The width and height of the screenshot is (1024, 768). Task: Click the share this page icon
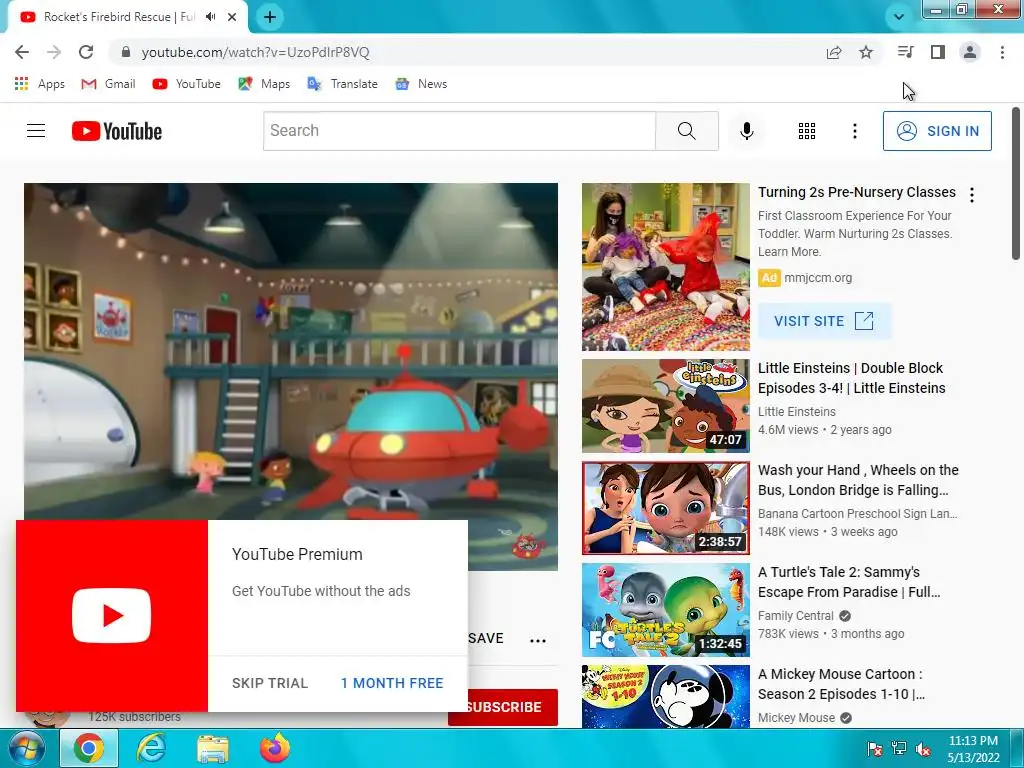[834, 52]
